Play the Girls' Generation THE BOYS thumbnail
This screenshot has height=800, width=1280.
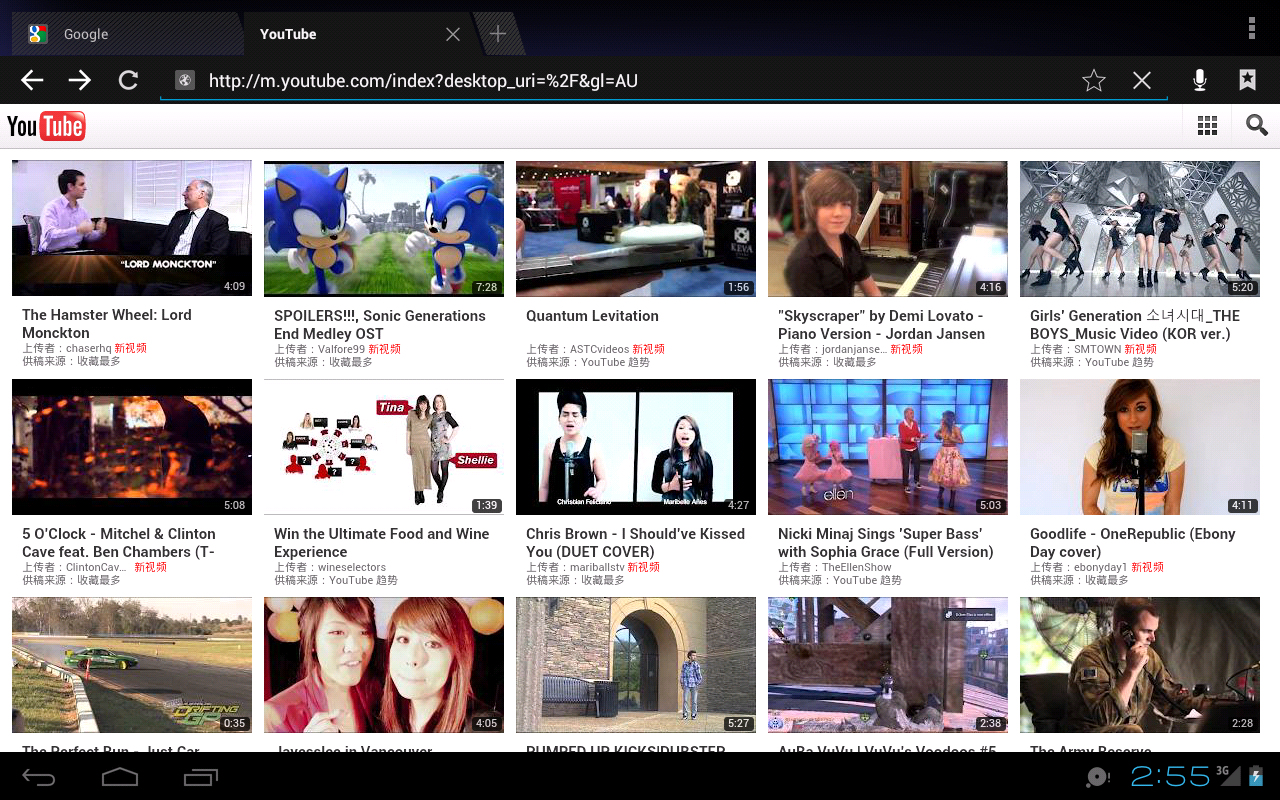(1140, 229)
